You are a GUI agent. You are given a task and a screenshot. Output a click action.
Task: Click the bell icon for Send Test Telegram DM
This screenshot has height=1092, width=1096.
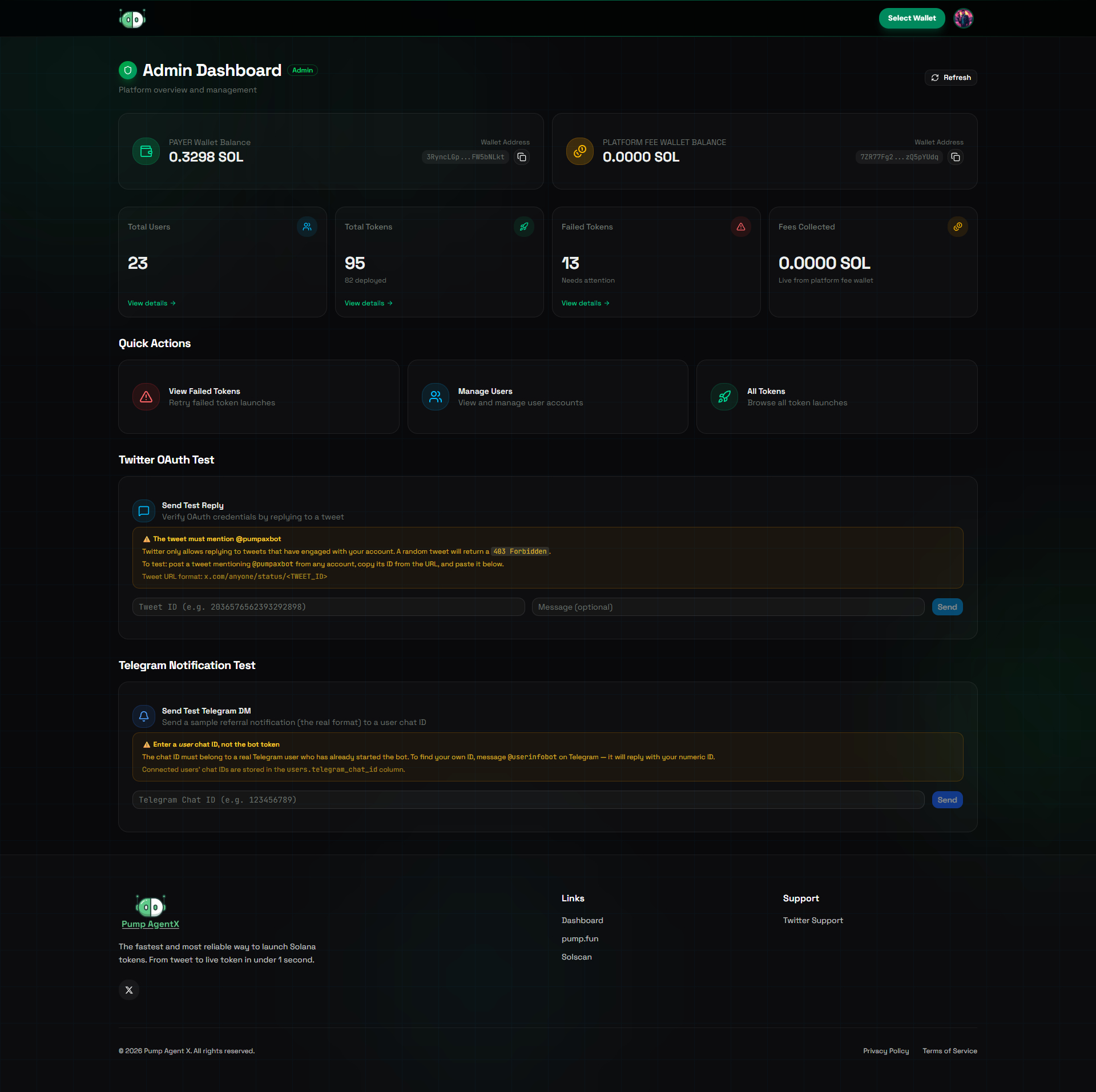pyautogui.click(x=144, y=716)
